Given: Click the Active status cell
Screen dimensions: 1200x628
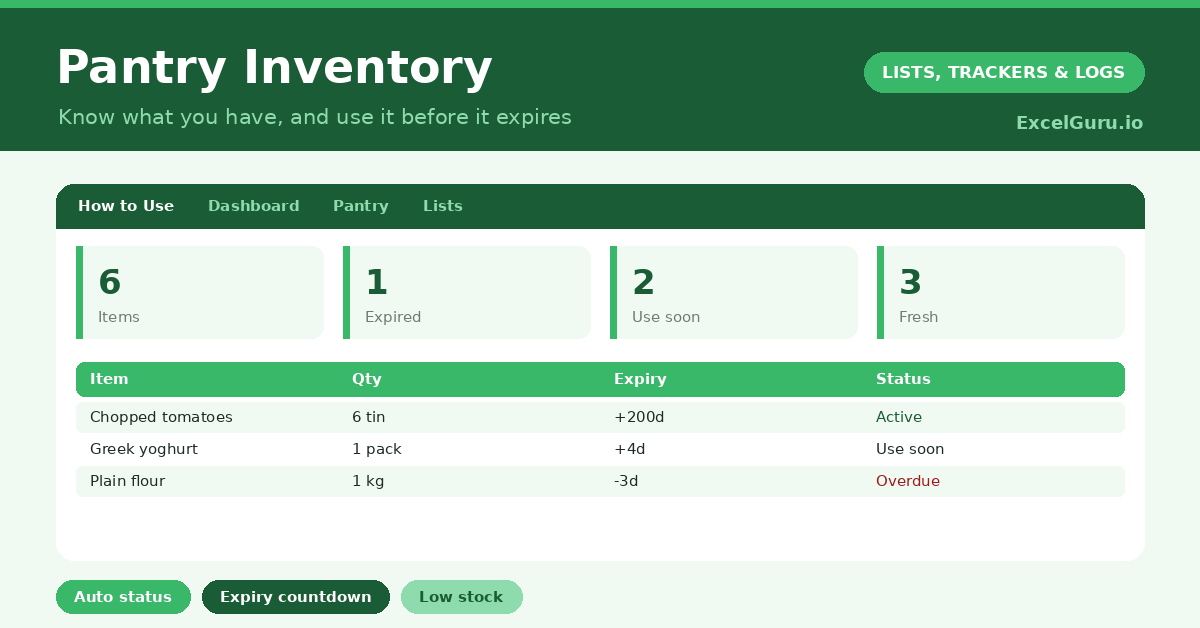Looking at the screenshot, I should pyautogui.click(x=899, y=417).
